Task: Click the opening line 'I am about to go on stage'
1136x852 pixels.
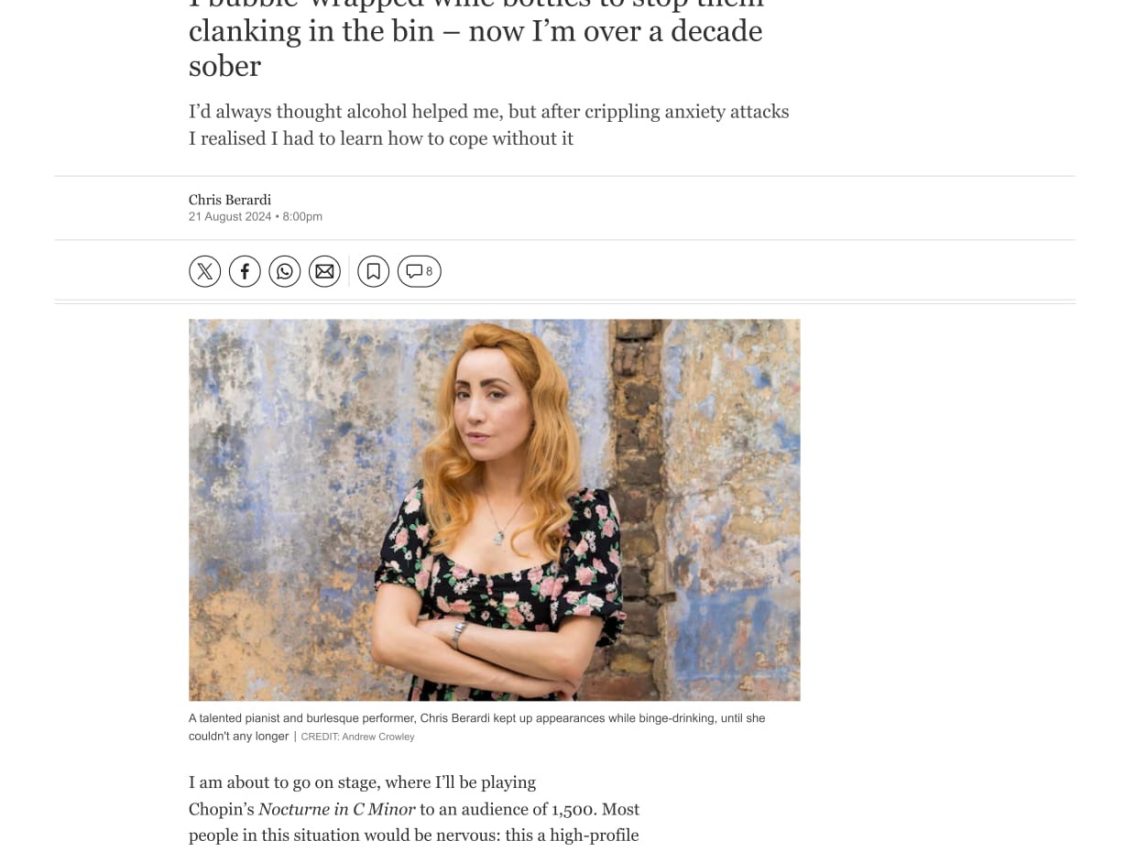Action: 362,782
